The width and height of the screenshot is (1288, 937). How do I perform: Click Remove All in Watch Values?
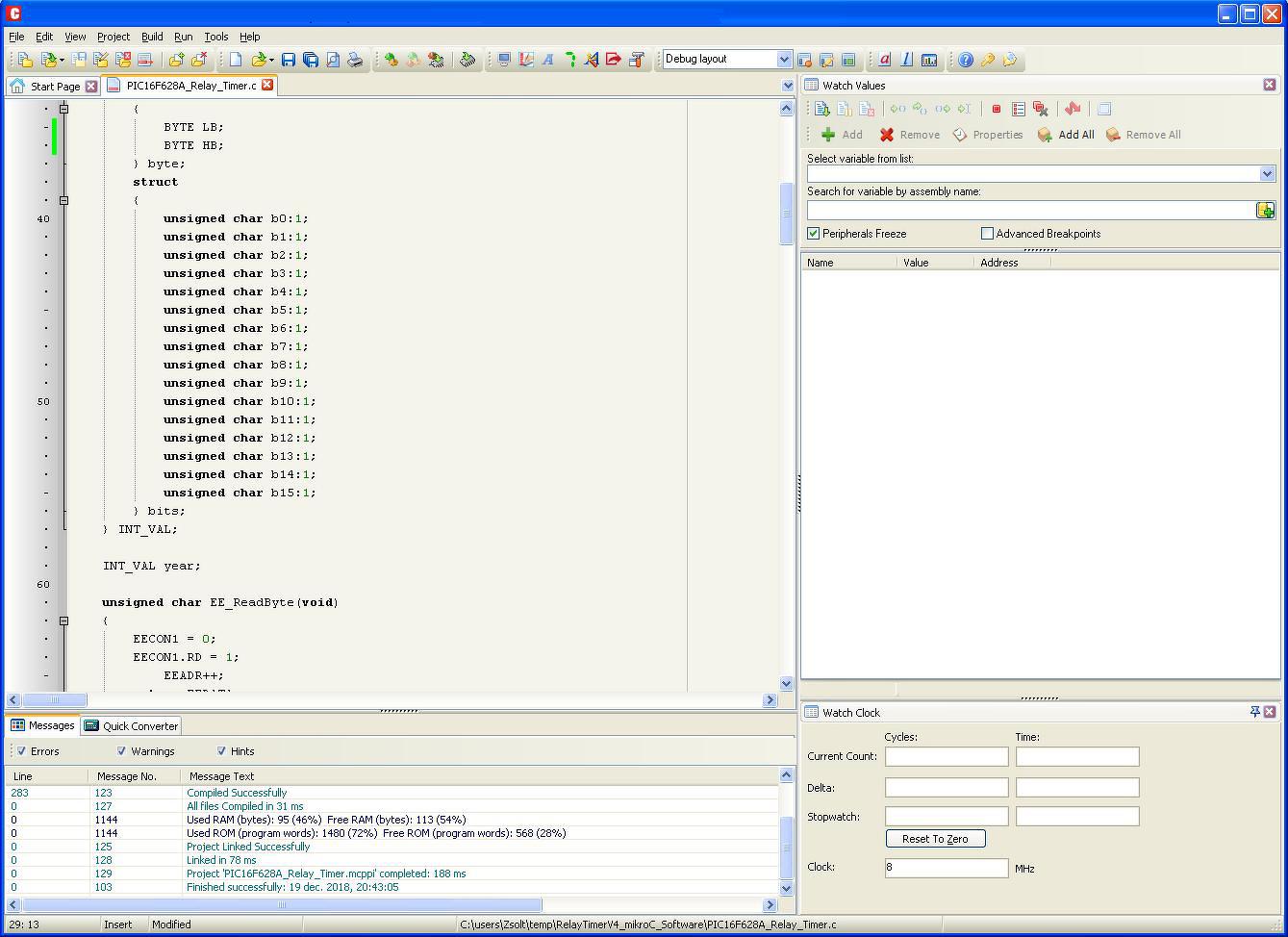tap(1143, 135)
